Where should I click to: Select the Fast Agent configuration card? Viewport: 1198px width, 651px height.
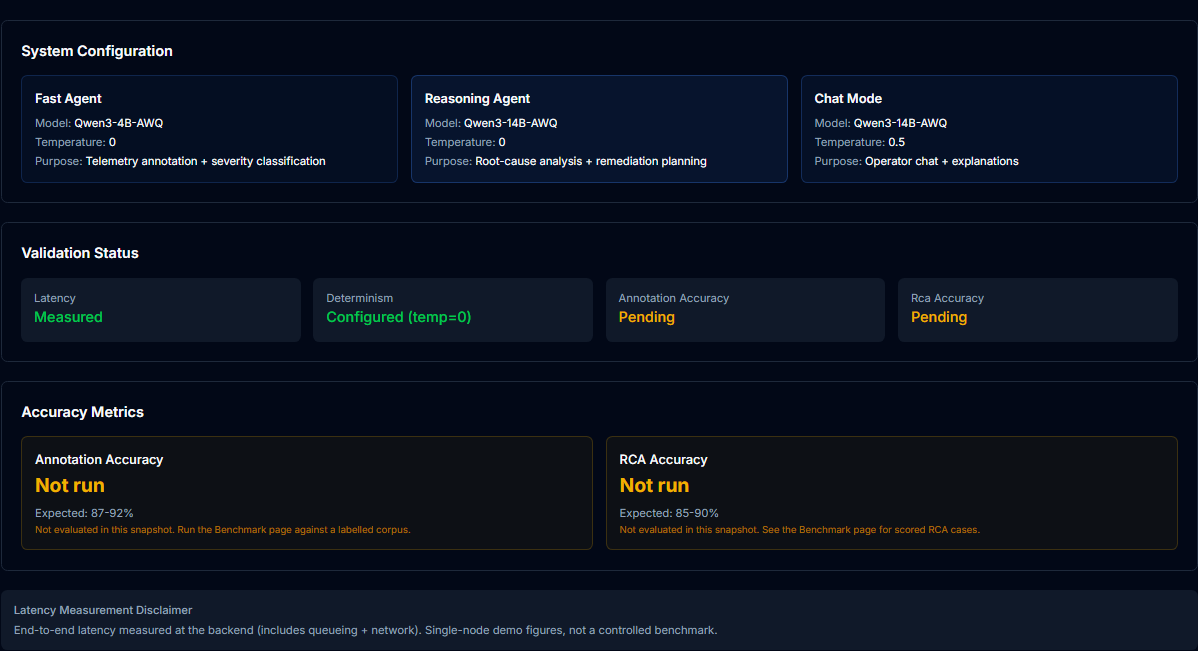pyautogui.click(x=209, y=129)
